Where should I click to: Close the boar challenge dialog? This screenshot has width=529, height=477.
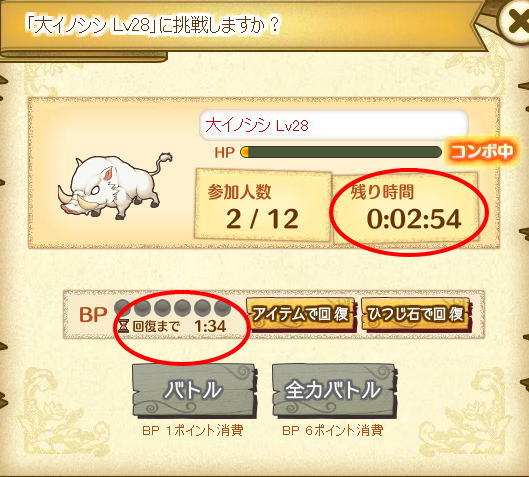(x=515, y=22)
